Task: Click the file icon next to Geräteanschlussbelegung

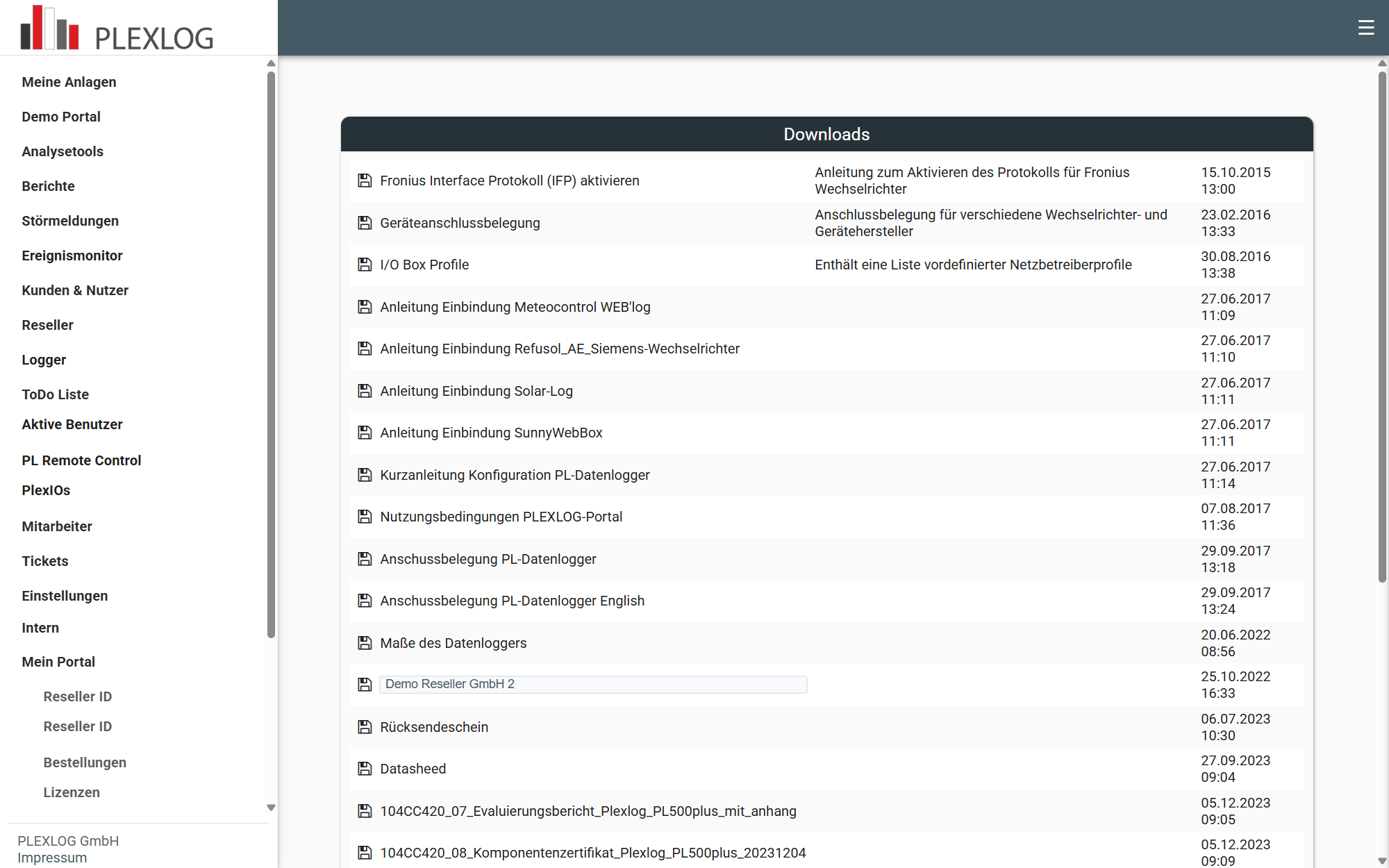Action: (365, 223)
